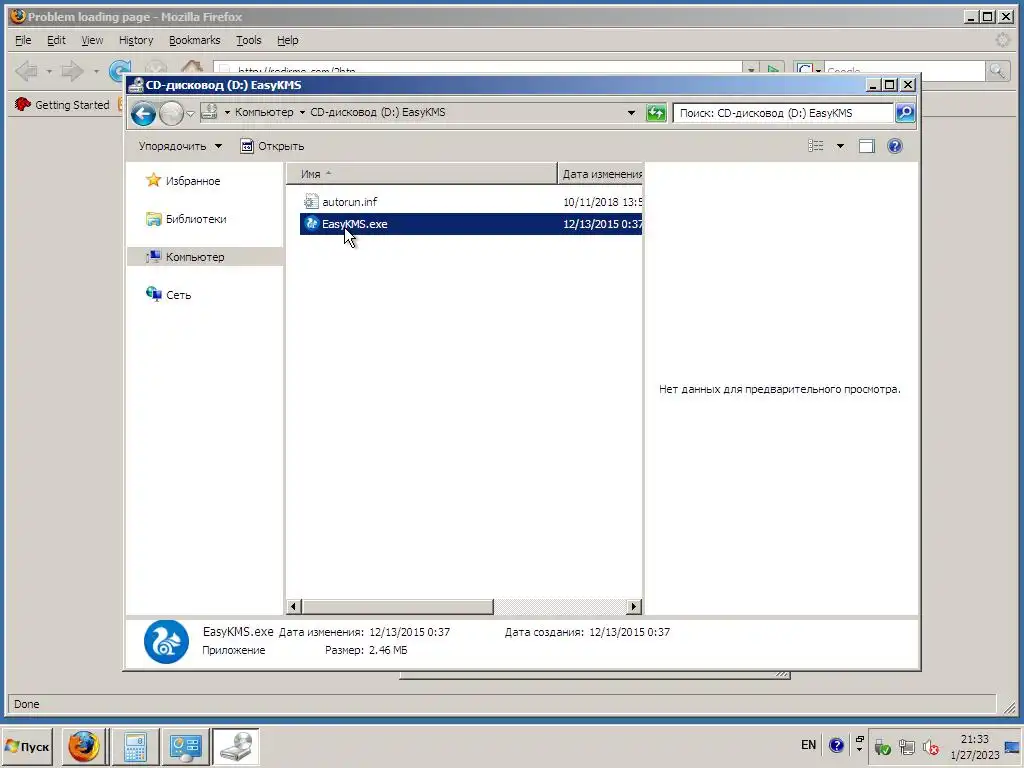Toggle the preview pane button
Image resolution: width=1024 pixels, height=768 pixels.
click(x=867, y=146)
